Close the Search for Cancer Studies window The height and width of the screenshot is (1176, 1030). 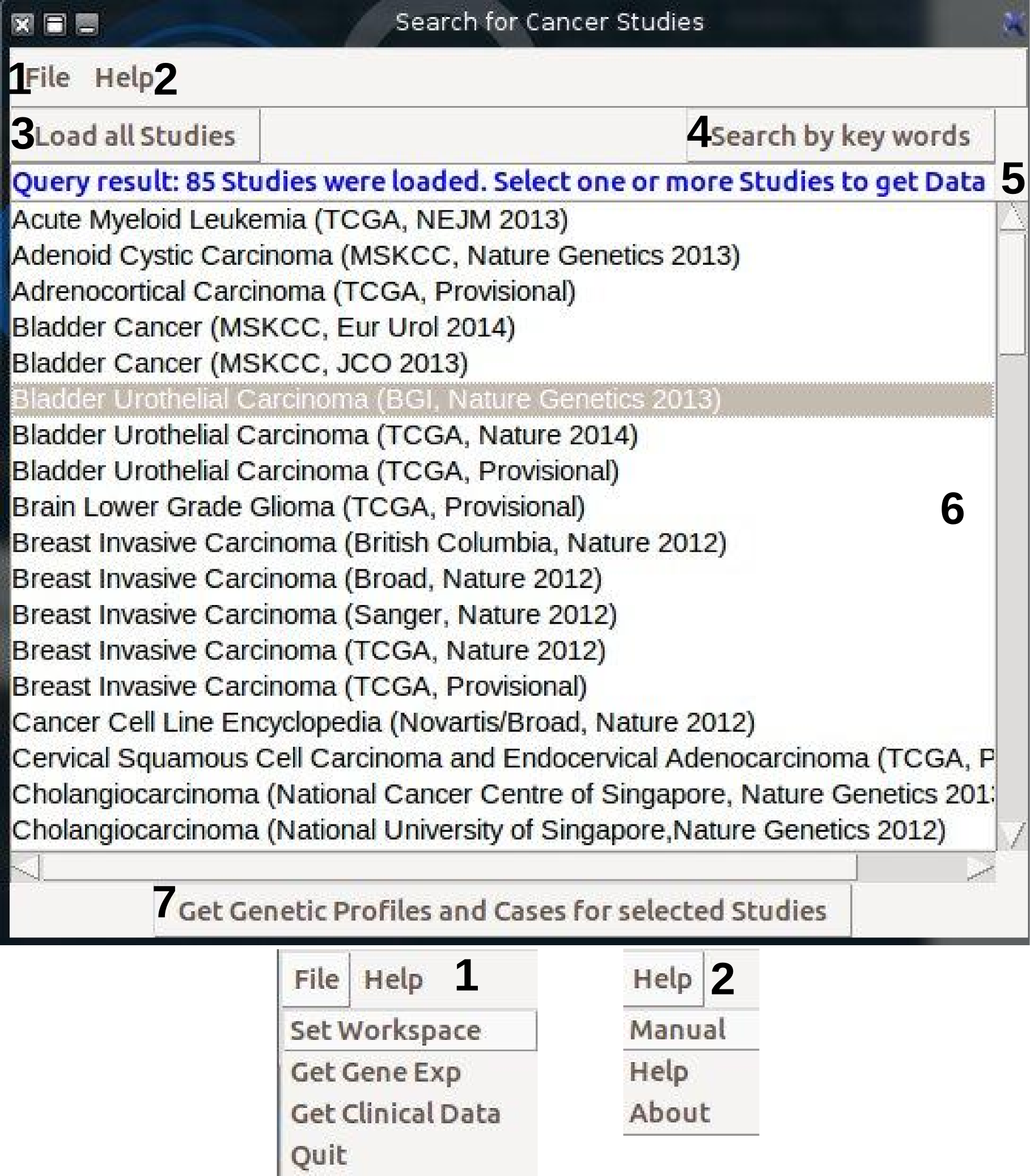click(x=23, y=25)
